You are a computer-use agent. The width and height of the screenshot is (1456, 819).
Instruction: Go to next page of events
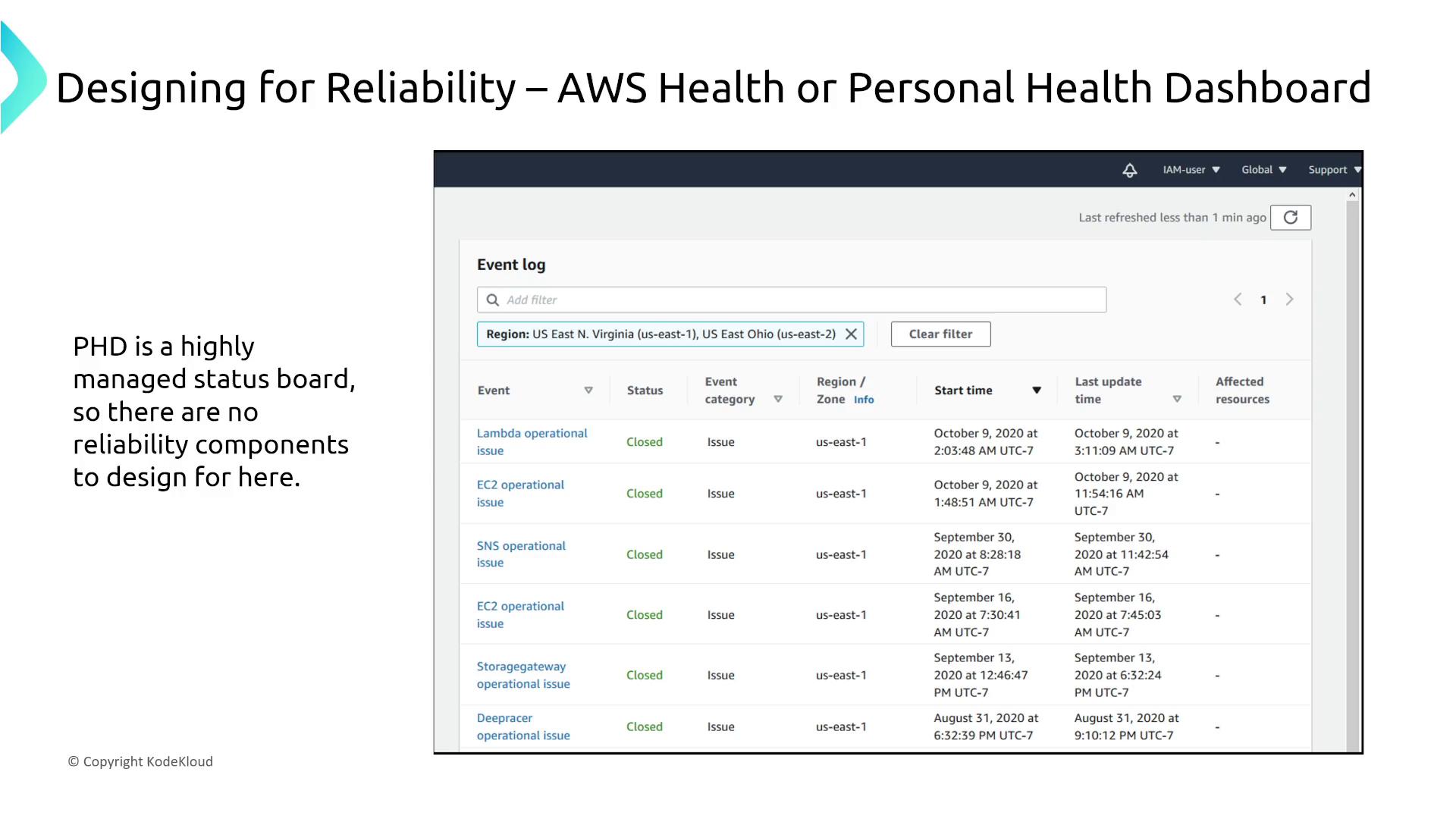1289,300
